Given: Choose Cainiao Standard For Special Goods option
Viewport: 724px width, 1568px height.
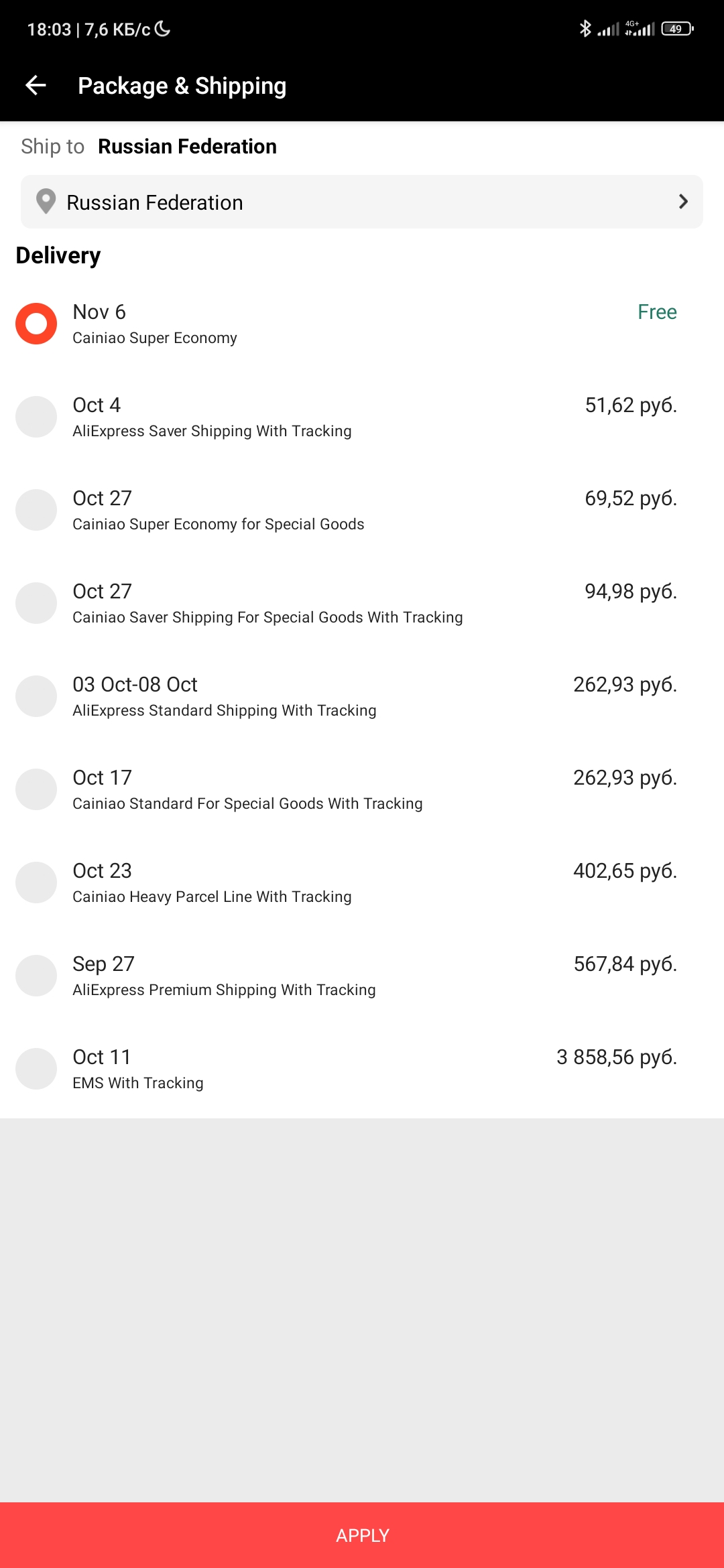Looking at the screenshot, I should 36,789.
